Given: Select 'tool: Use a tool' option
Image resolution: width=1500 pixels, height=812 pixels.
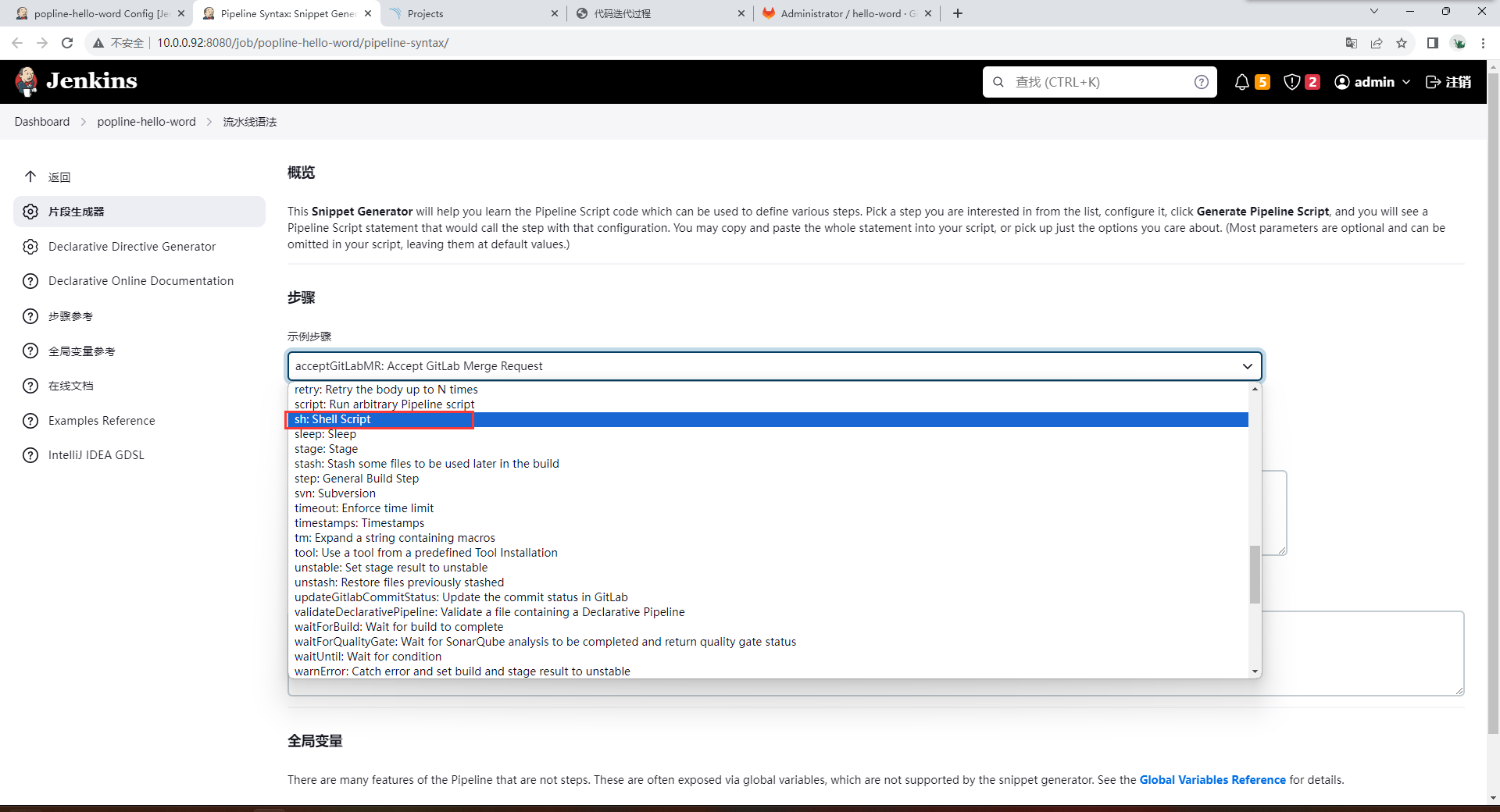Looking at the screenshot, I should [x=768, y=553].
